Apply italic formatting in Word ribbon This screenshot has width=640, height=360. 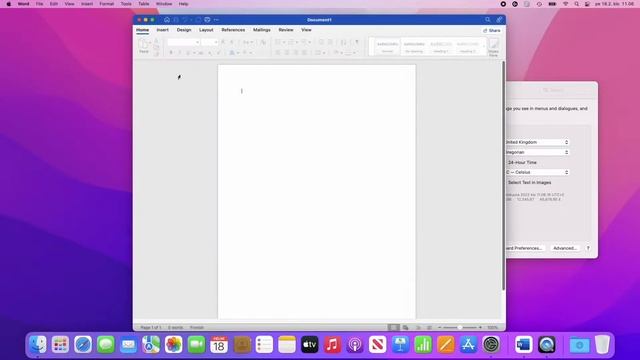[x=180, y=53]
